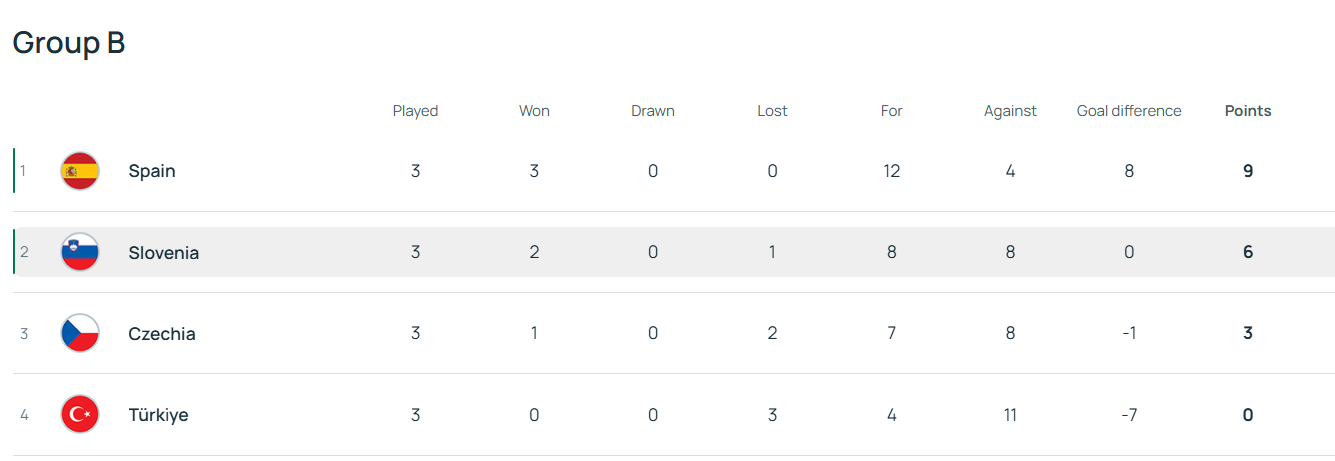Click Slovenia's rank number 2
This screenshot has width=1335, height=461.
pos(24,252)
